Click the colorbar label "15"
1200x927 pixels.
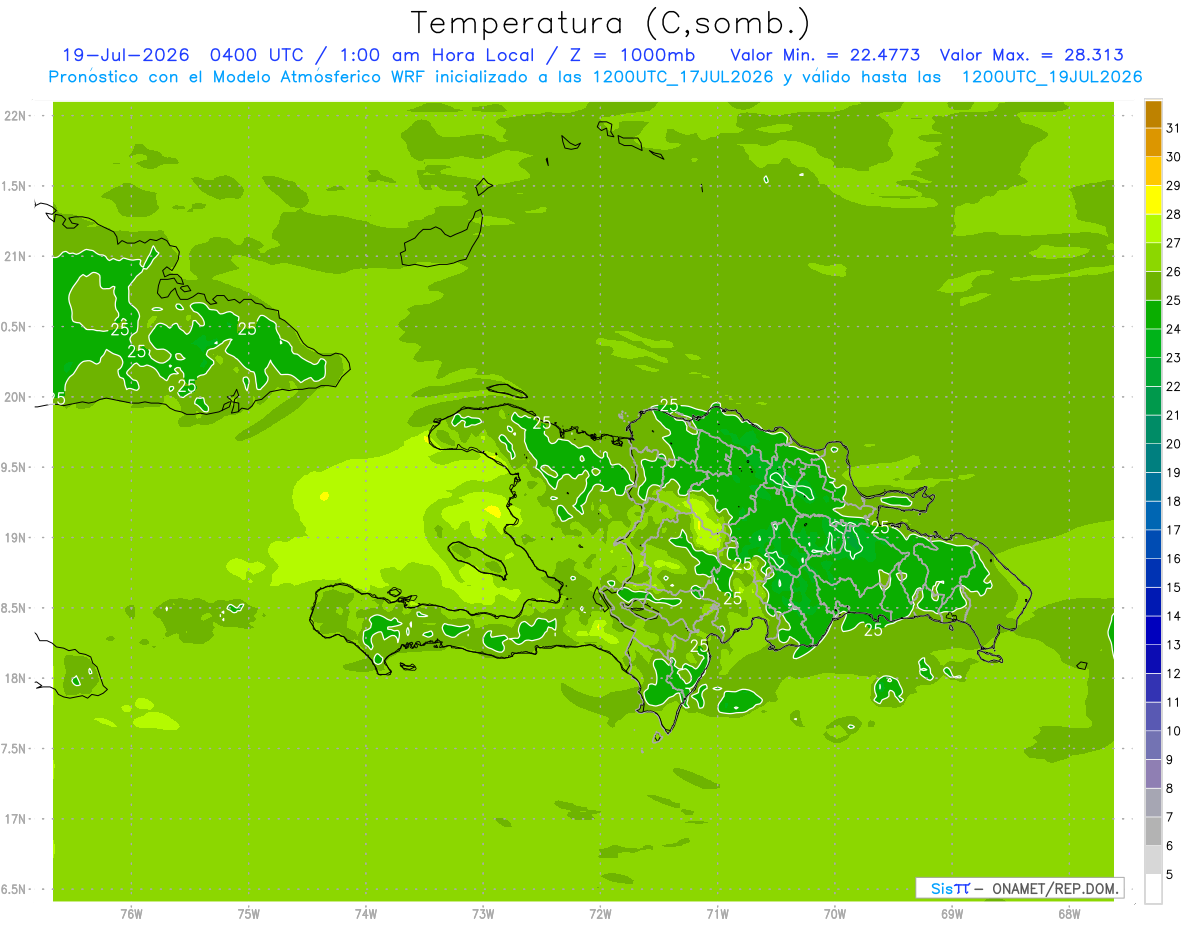[x=1174, y=588]
